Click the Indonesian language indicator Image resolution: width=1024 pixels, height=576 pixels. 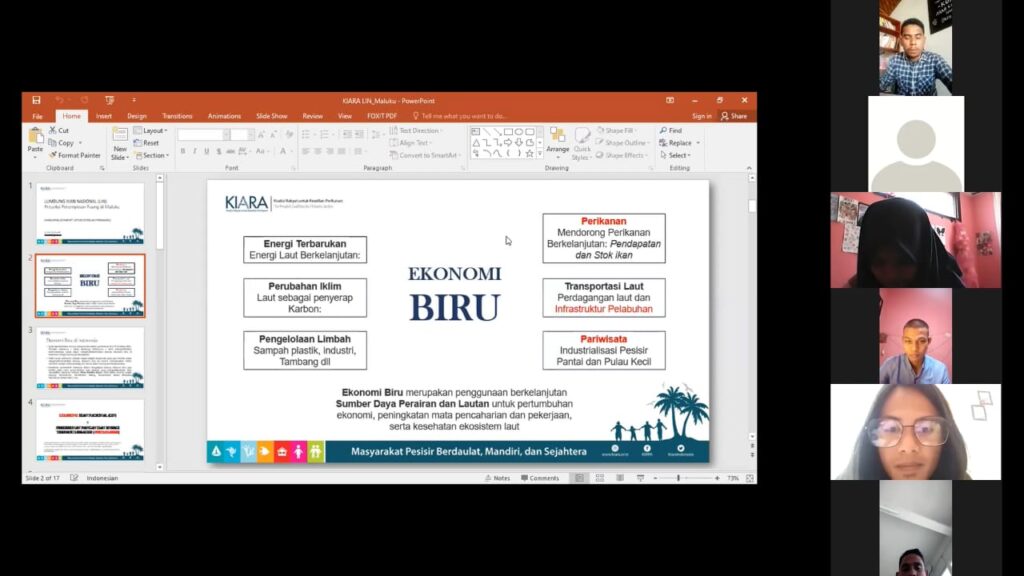[x=103, y=478]
